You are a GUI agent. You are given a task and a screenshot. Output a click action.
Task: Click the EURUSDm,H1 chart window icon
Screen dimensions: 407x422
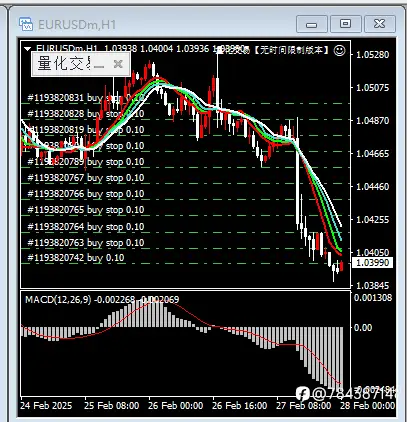(26, 24)
